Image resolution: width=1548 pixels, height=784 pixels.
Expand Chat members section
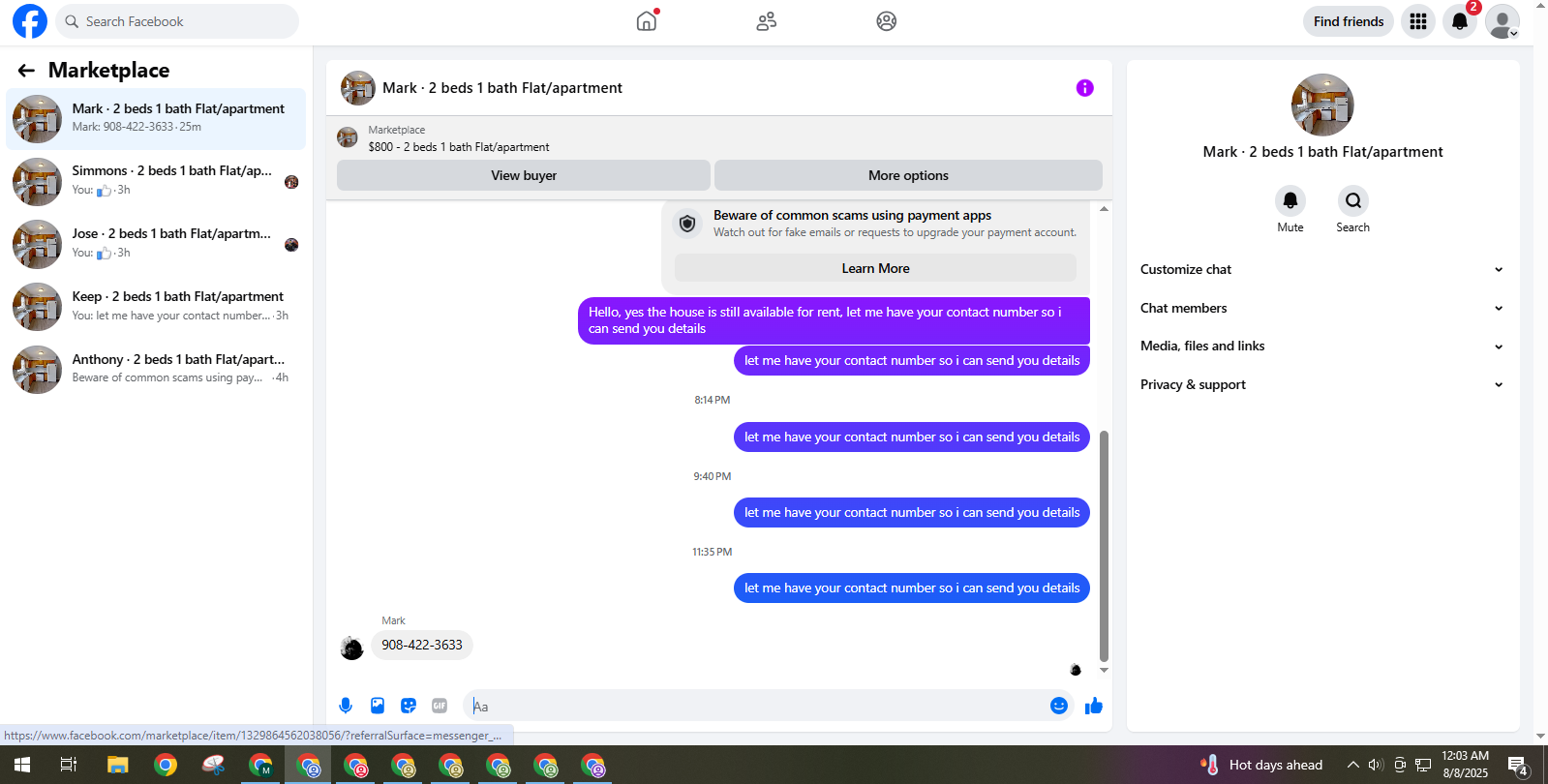1322,308
